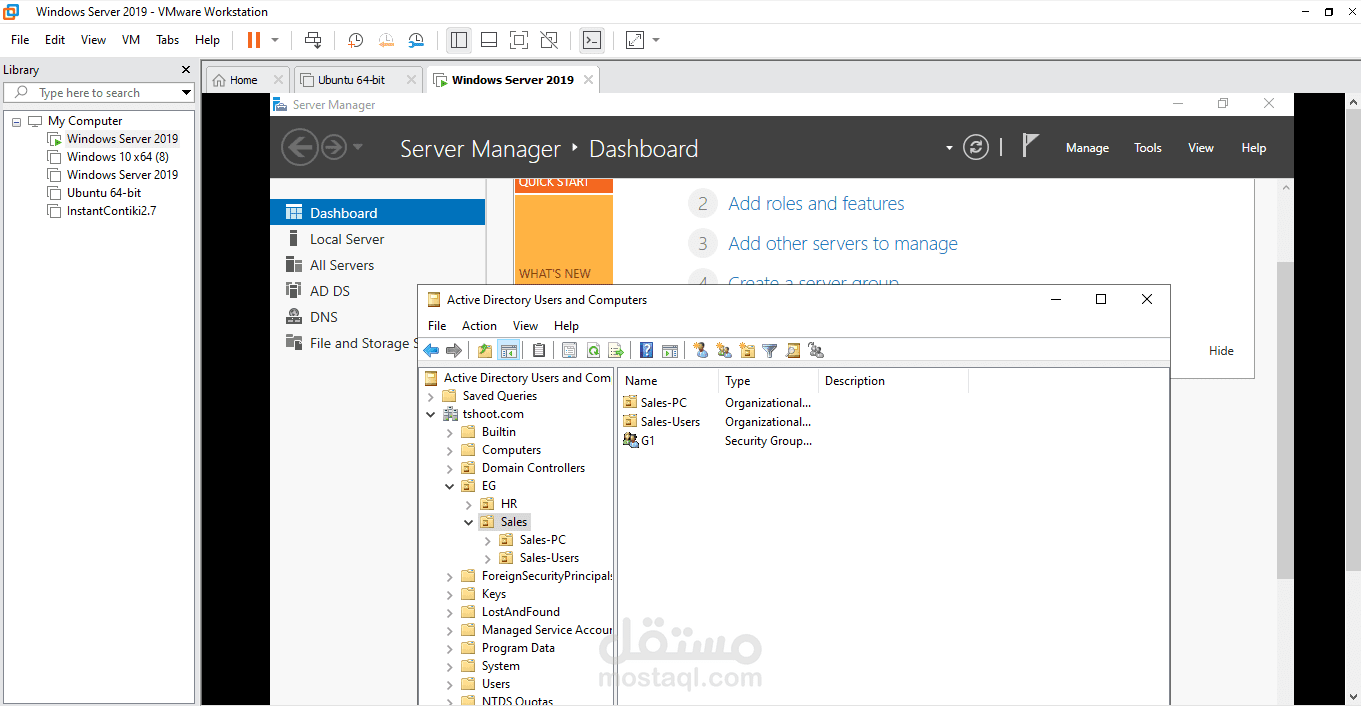
Task: Collapse the Sales organizational unit
Action: point(469,522)
